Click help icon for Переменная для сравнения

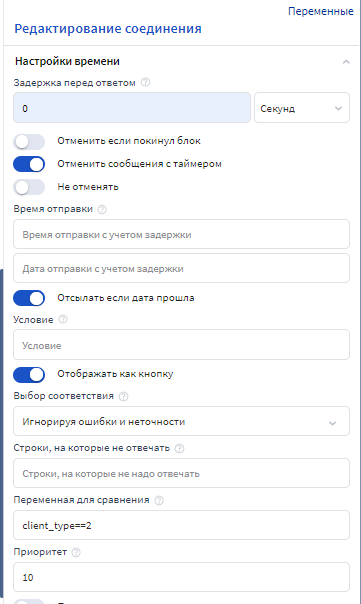click(x=159, y=500)
